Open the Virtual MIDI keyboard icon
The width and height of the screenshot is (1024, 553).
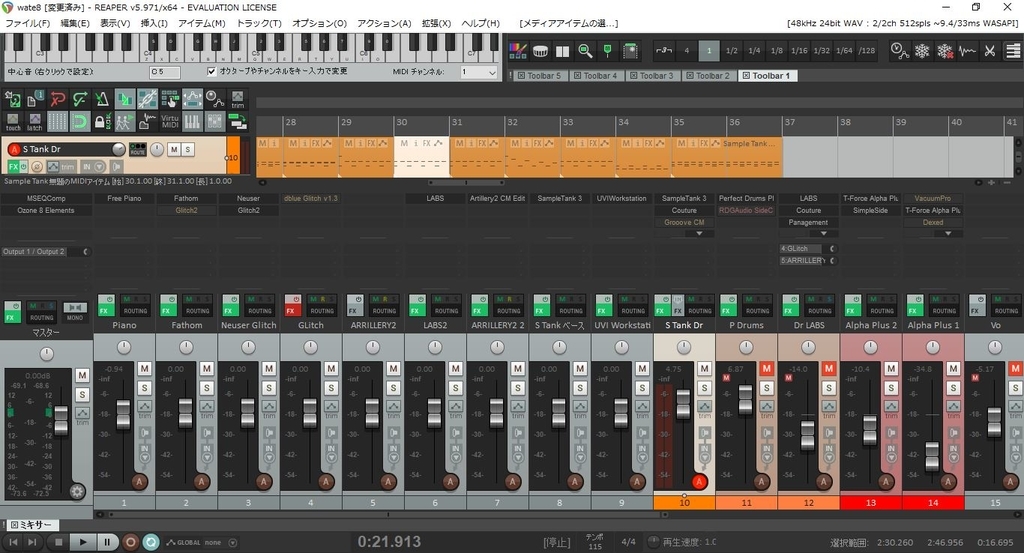(x=170, y=121)
